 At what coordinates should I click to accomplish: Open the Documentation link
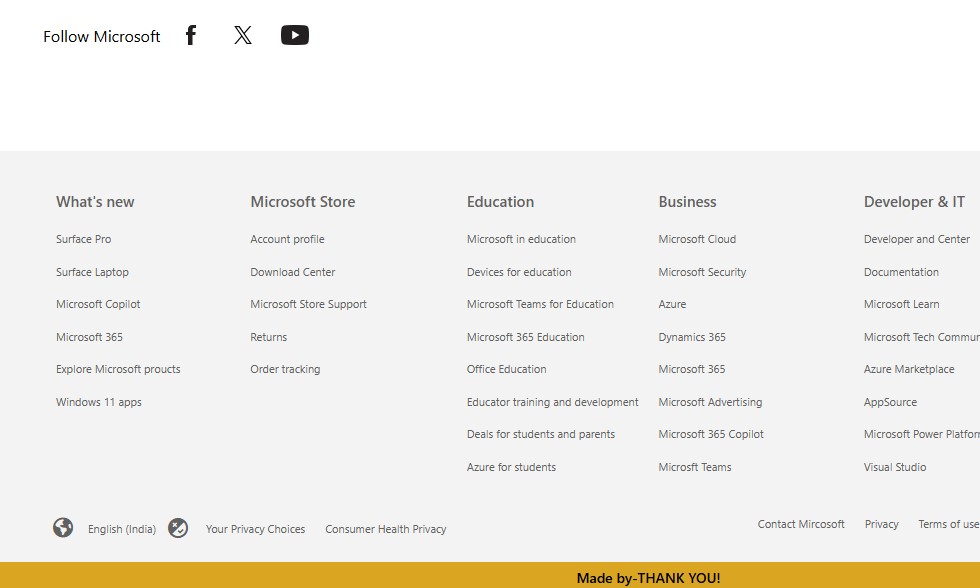tap(901, 272)
